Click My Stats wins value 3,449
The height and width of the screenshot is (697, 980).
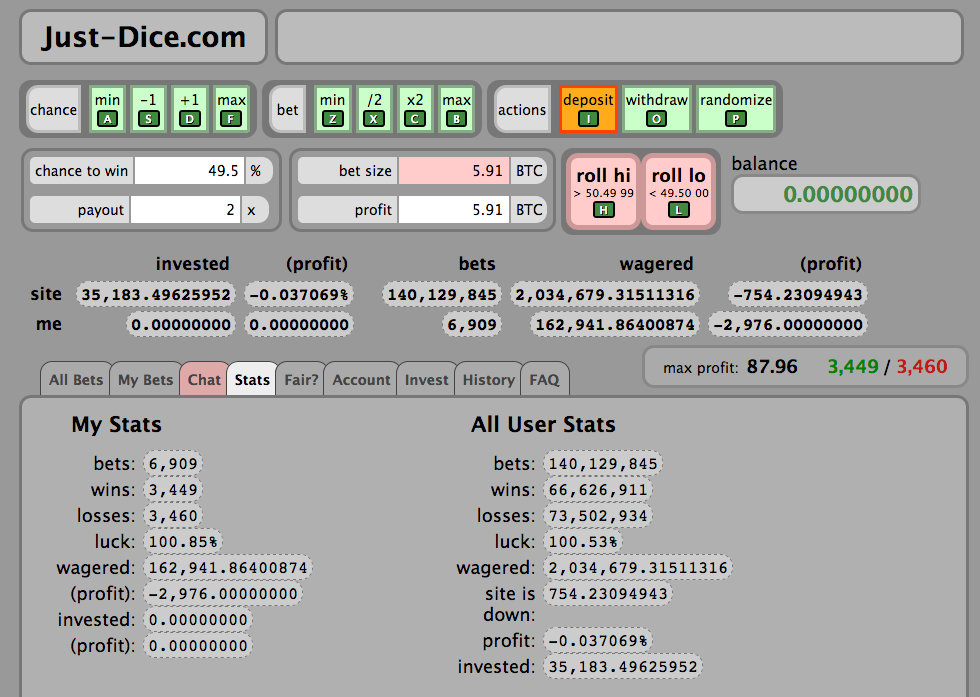[x=173, y=489]
